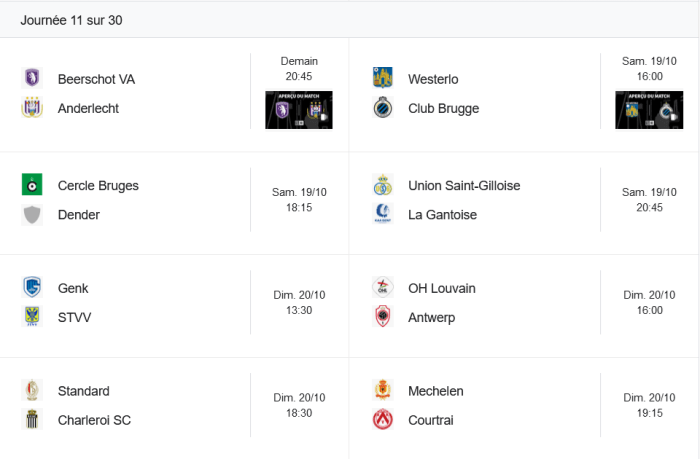
Task: Click the Journée 11 sur 30 header
Action: click(x=71, y=20)
